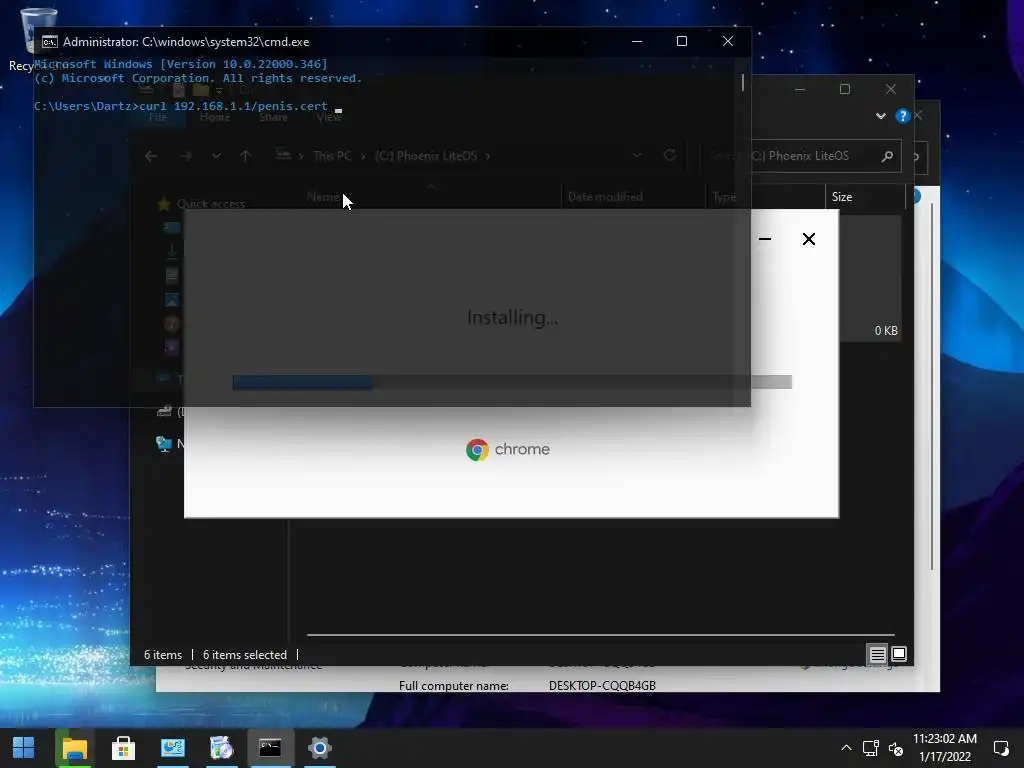
Task: Open the clock and date flyout
Action: click(x=945, y=748)
